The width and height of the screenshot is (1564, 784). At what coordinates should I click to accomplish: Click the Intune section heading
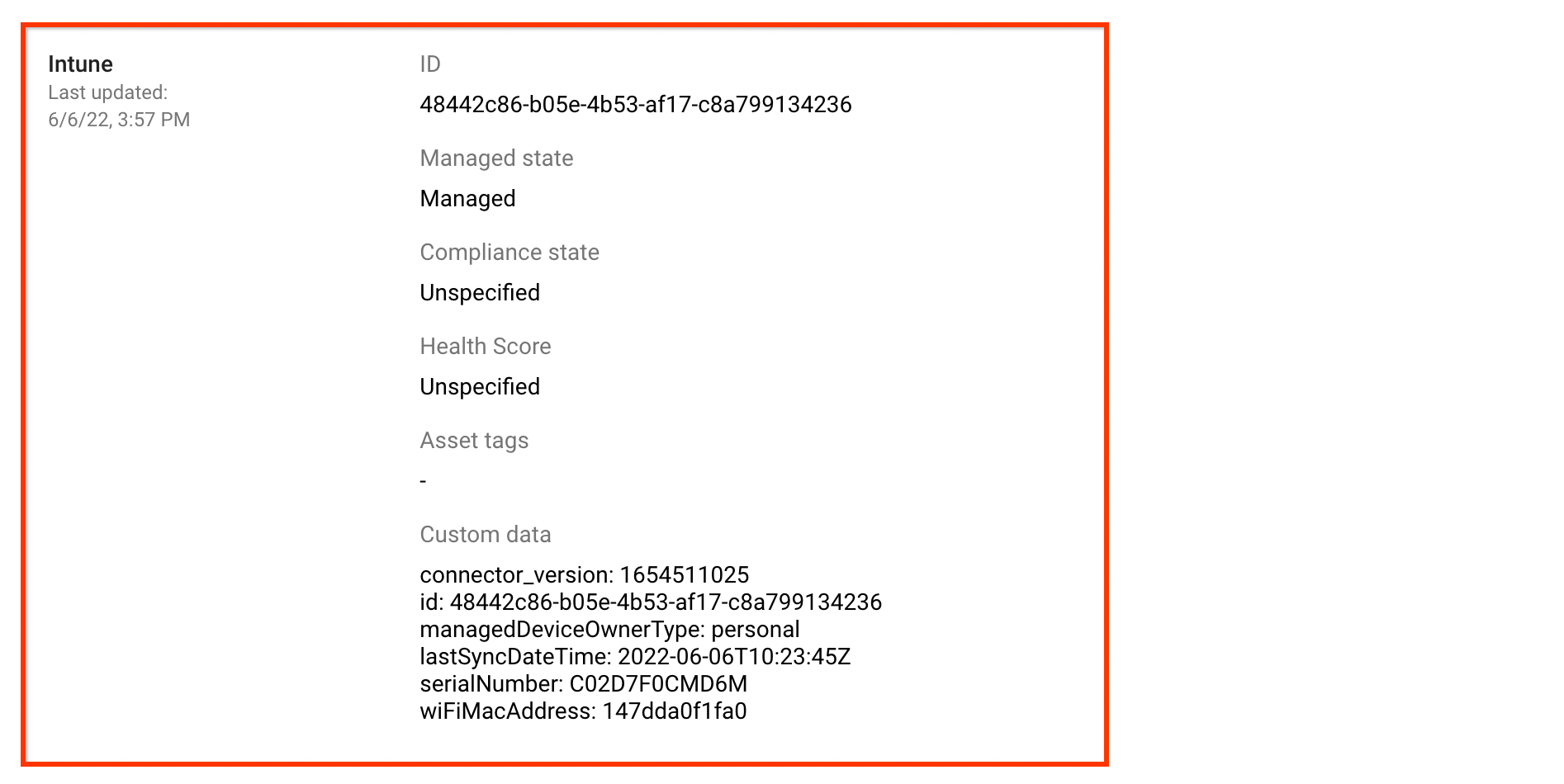point(80,64)
